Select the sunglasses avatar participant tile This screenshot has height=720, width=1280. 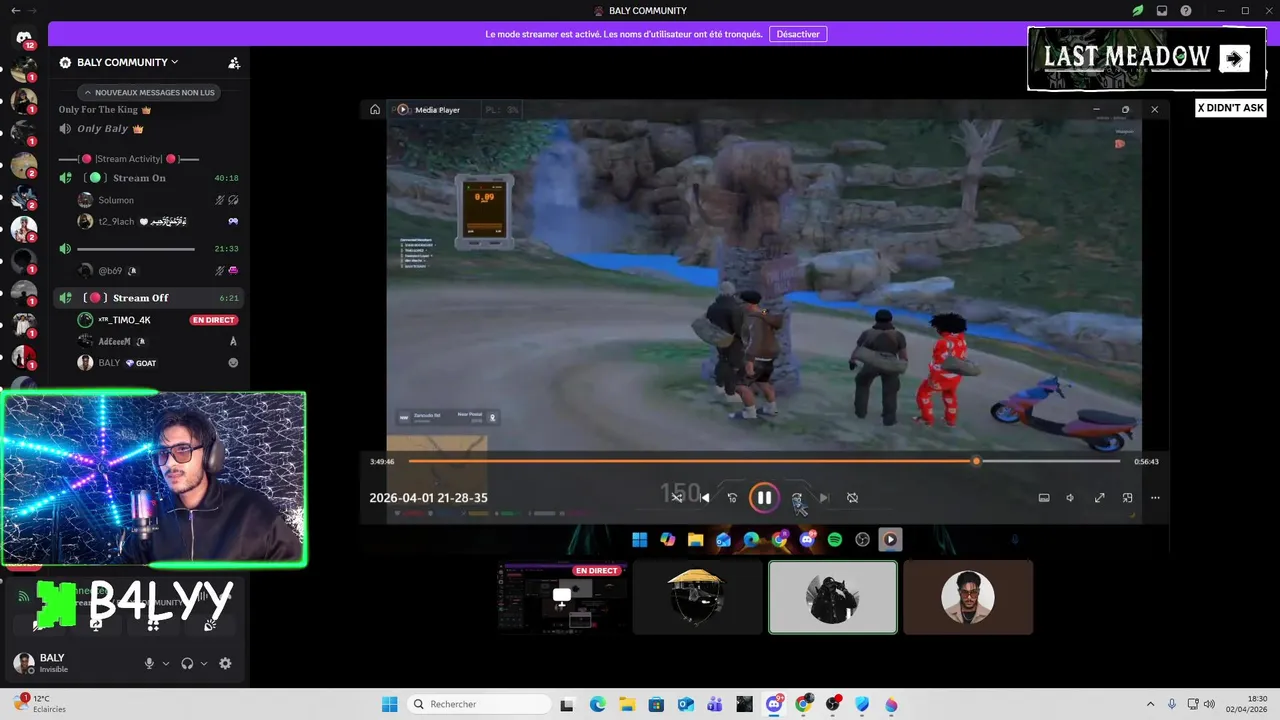coord(968,597)
